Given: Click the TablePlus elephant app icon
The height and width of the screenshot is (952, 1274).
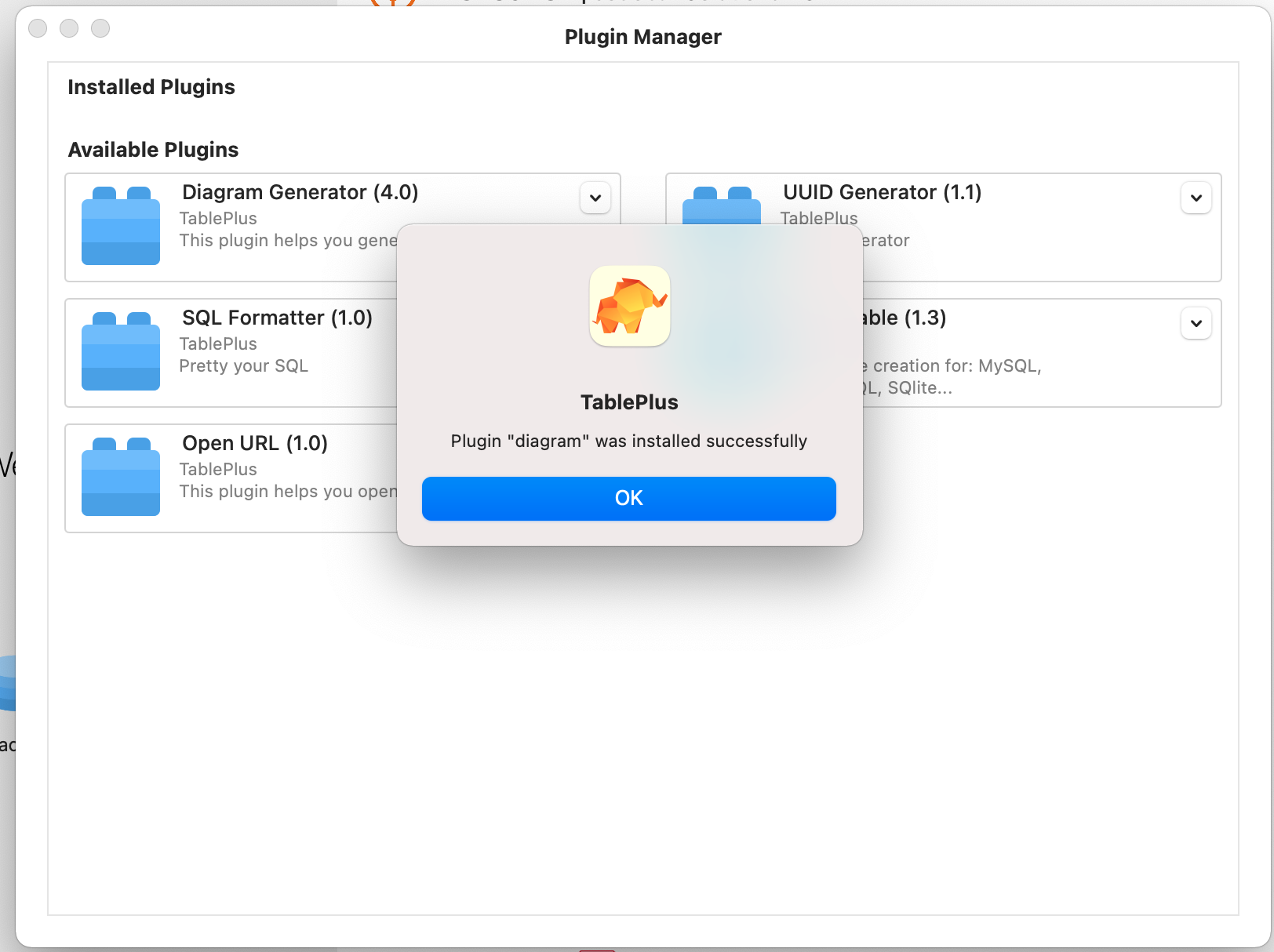Looking at the screenshot, I should pos(630,306).
